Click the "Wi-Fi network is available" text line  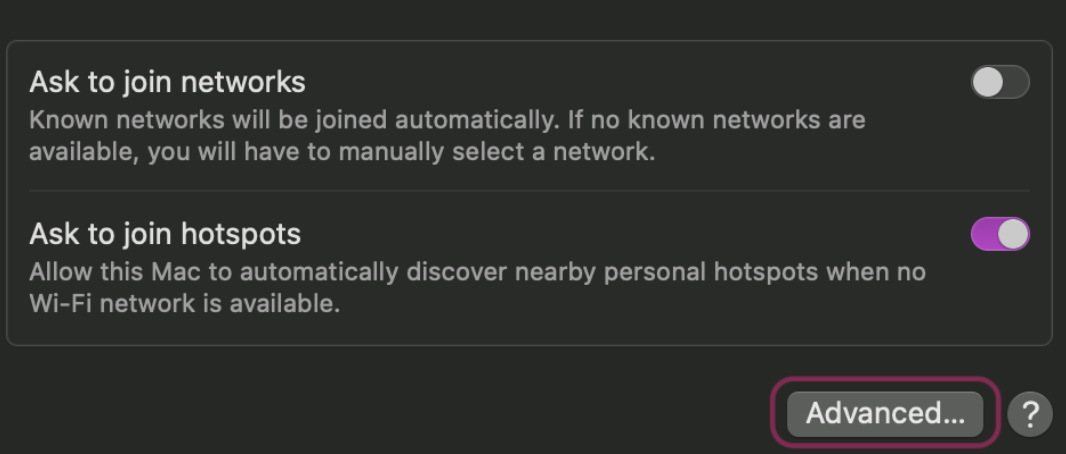185,303
